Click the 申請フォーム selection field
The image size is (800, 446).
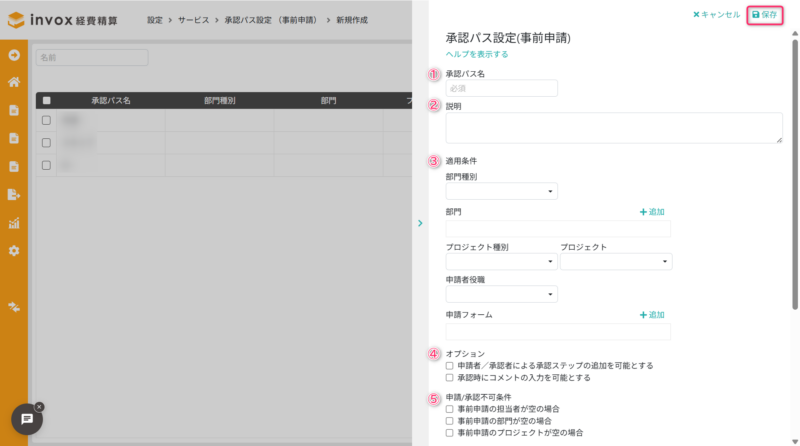click(x=558, y=332)
